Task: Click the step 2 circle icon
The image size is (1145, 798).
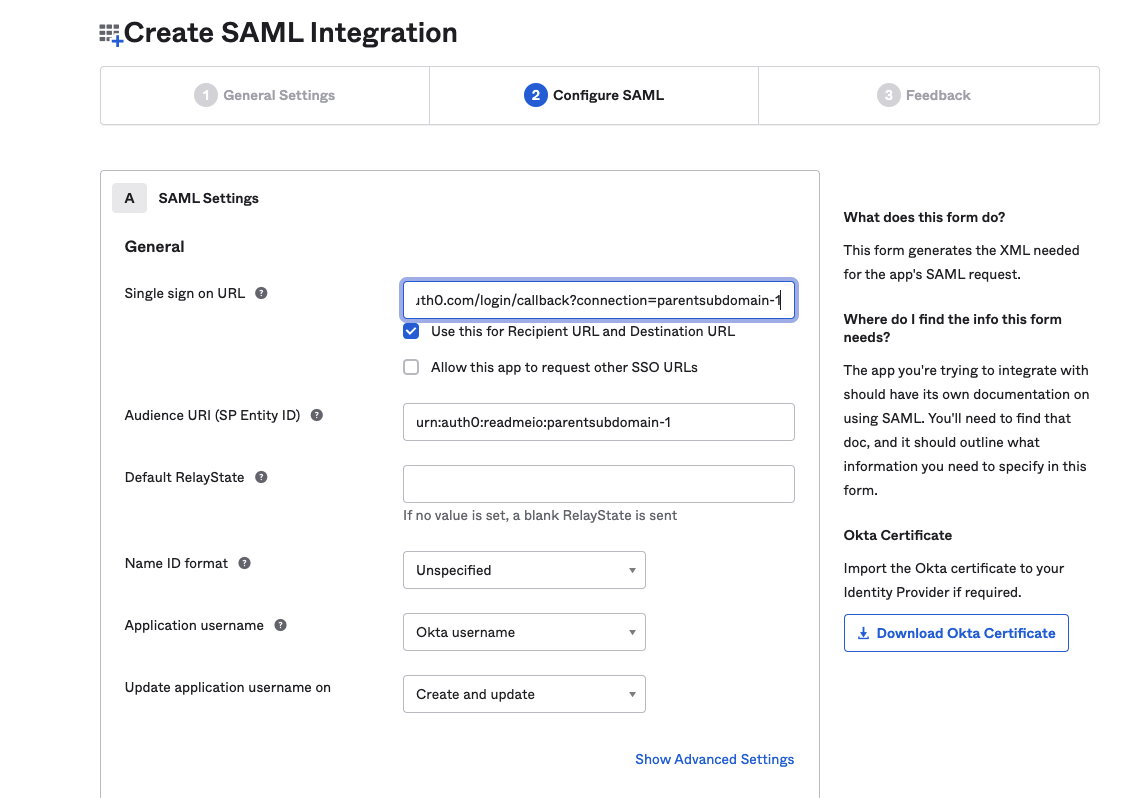Action: (535, 95)
